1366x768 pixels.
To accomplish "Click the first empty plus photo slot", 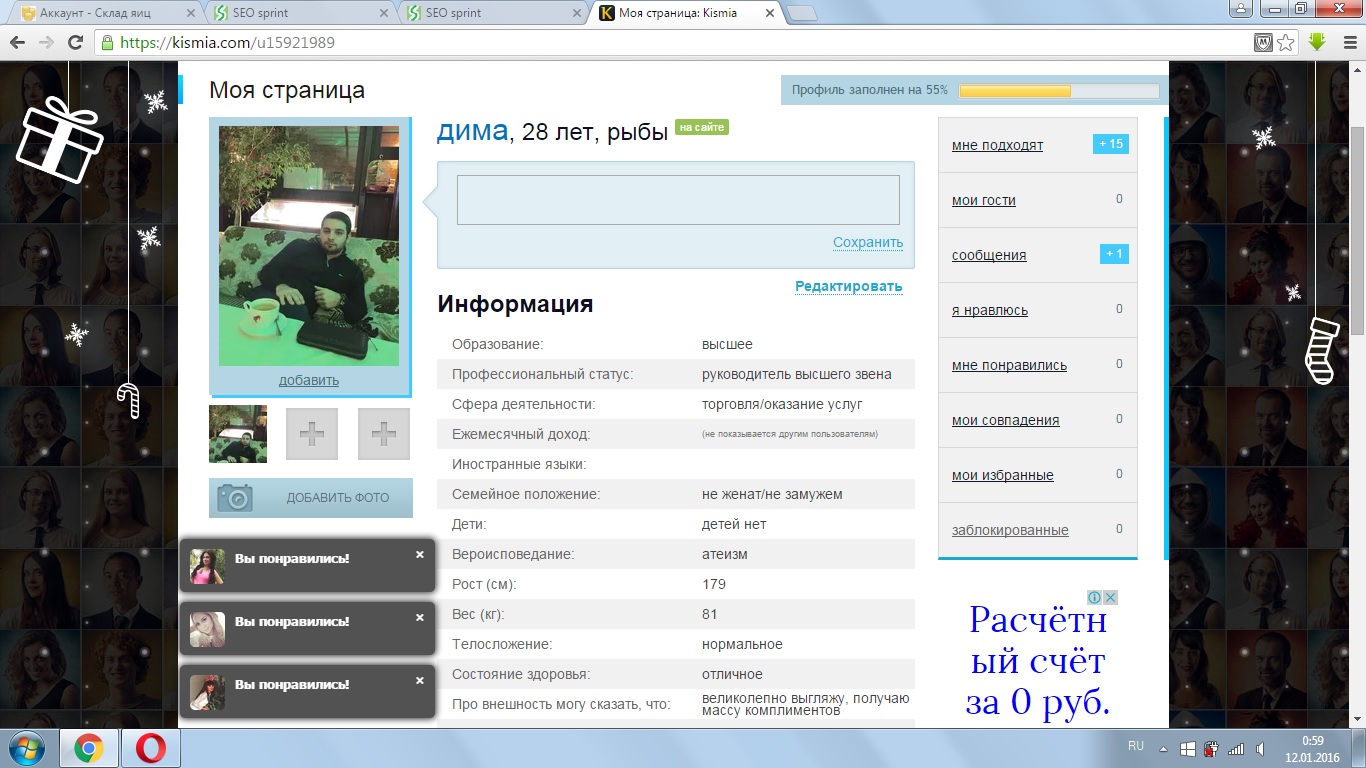I will point(312,434).
